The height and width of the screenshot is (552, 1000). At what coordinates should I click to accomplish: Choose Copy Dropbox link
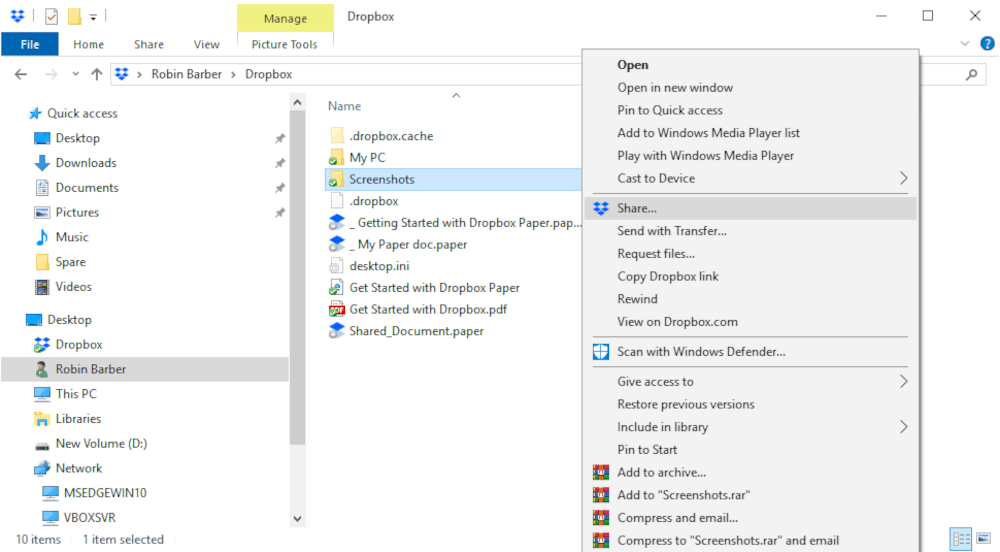750,276
